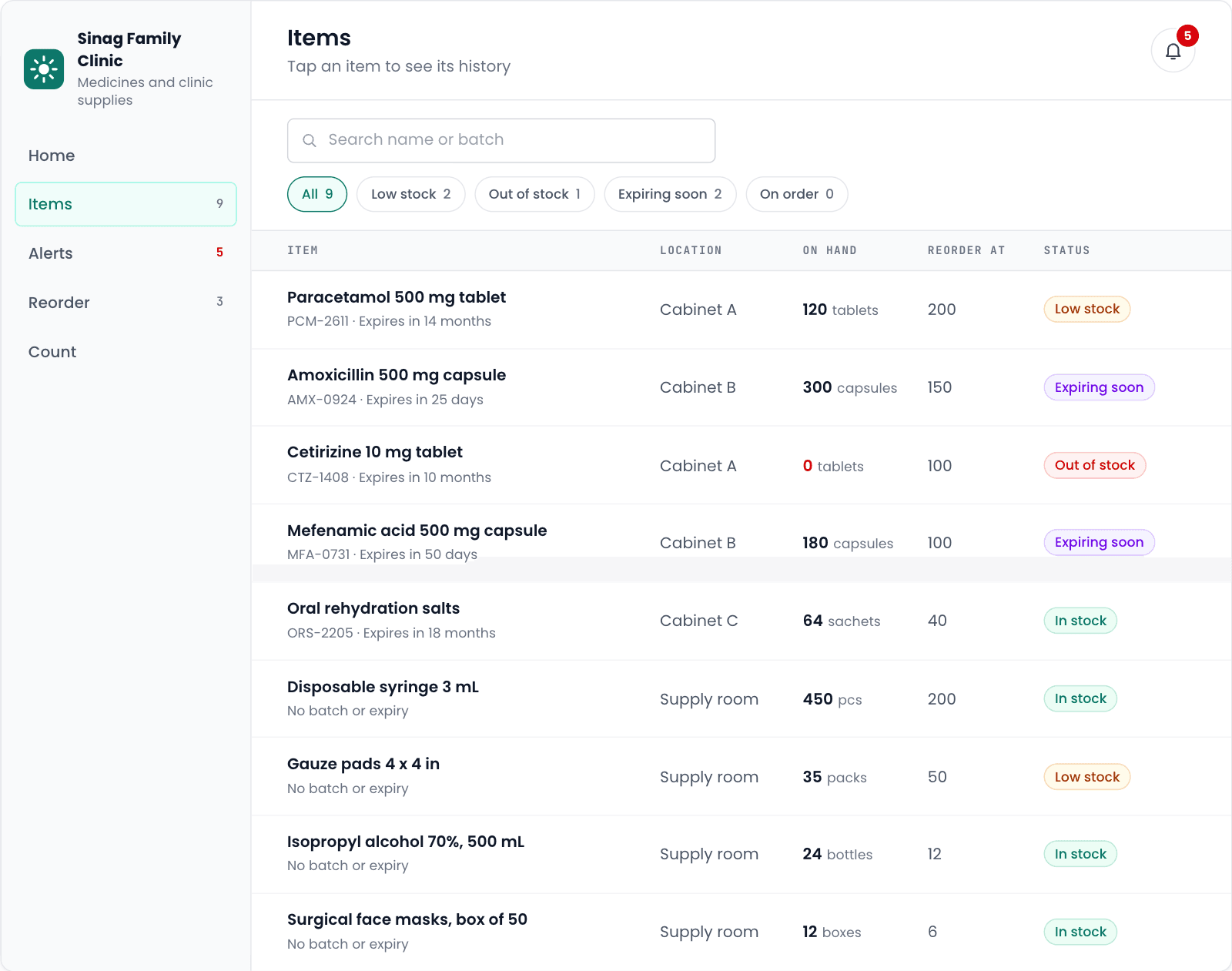Filter by Out of stock chip
This screenshot has height=971, width=1232.
click(x=534, y=194)
